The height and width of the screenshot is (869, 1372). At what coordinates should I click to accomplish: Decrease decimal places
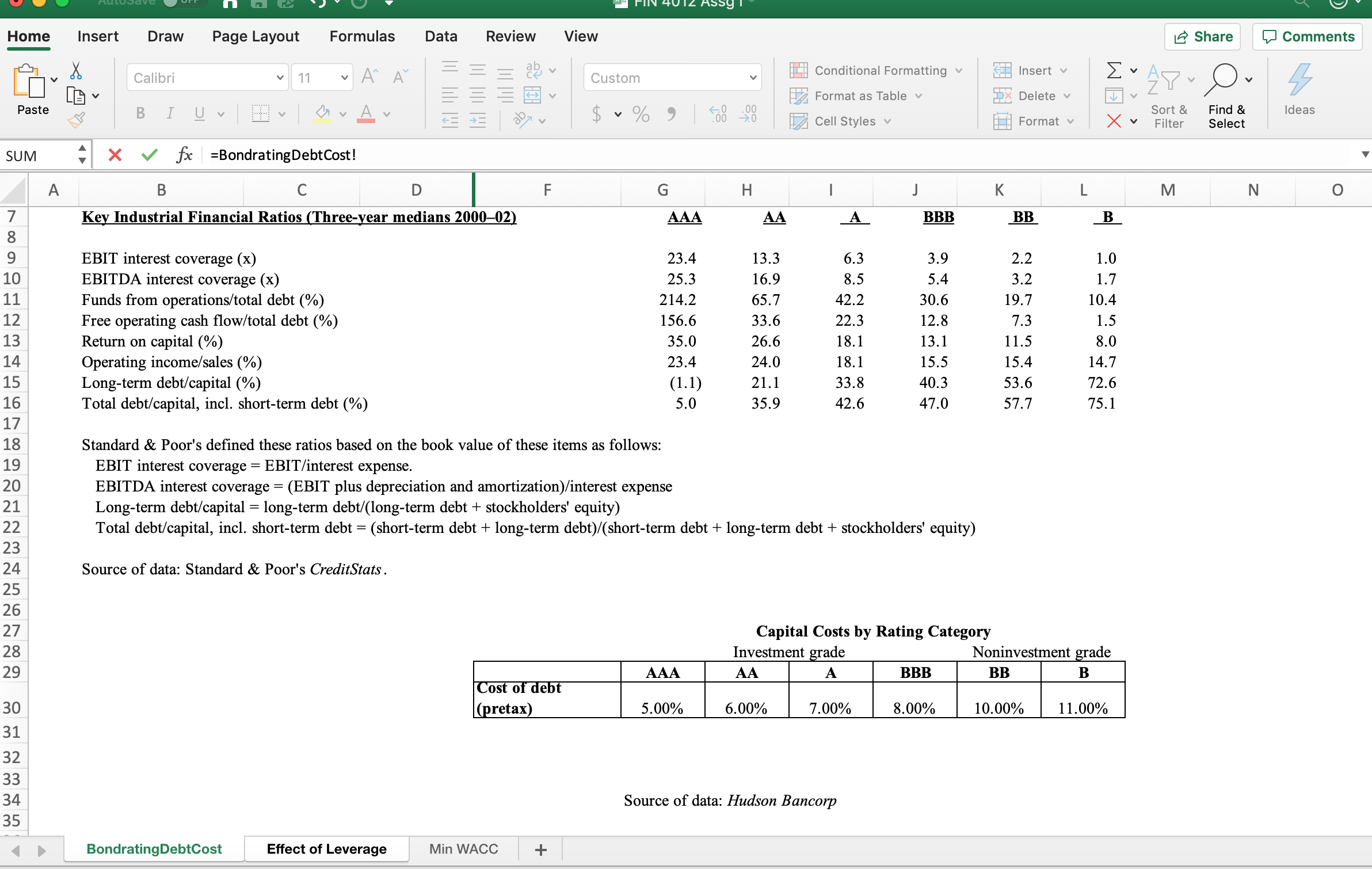click(748, 114)
